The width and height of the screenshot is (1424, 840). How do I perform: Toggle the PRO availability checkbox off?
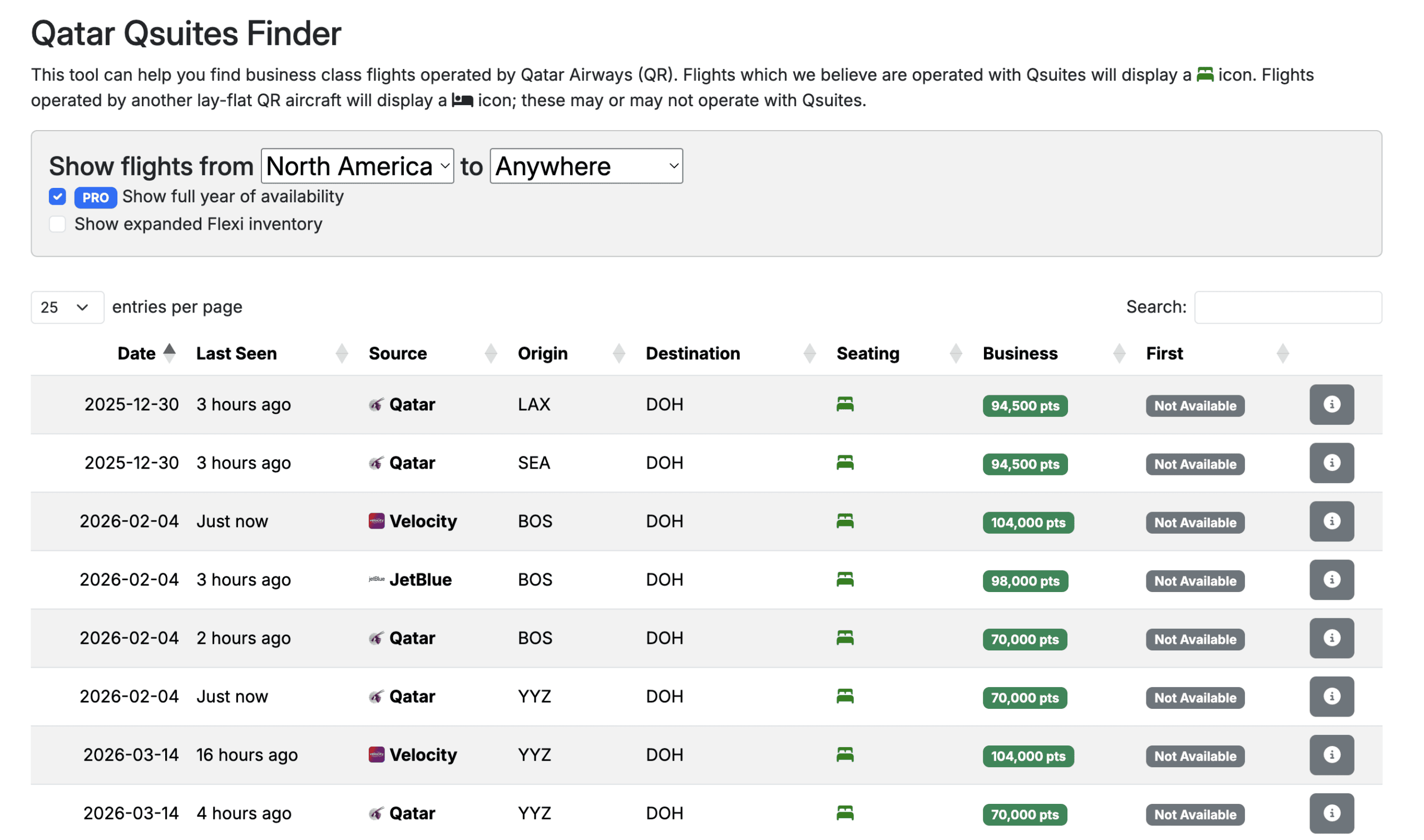57,196
